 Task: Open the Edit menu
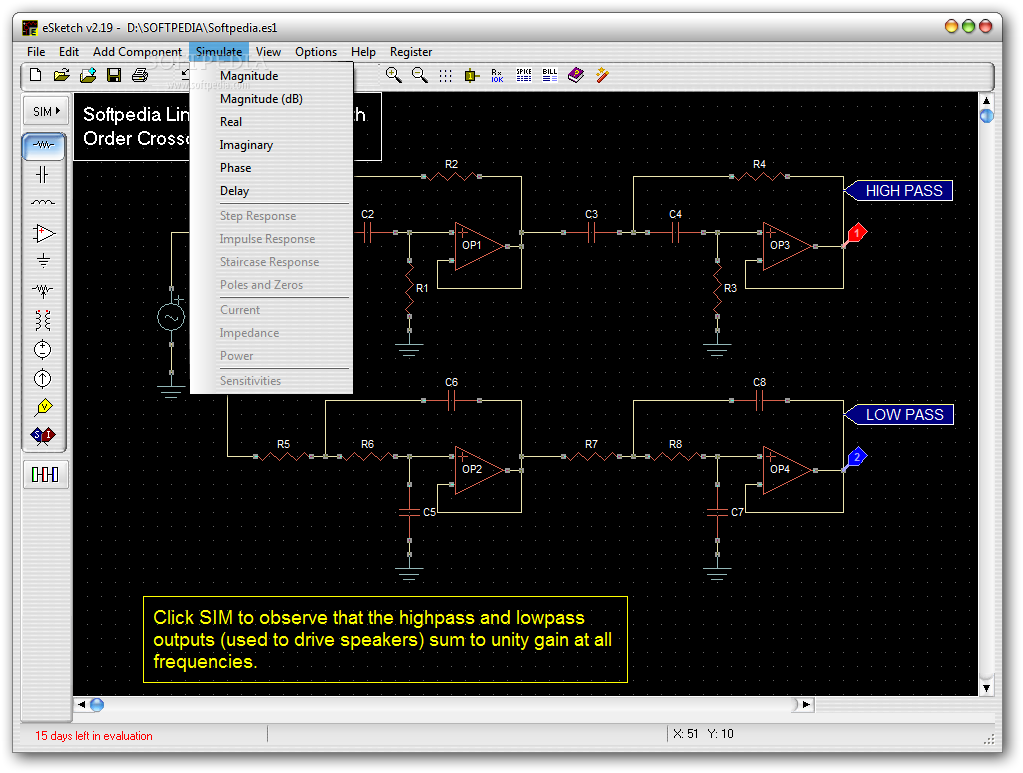click(69, 52)
